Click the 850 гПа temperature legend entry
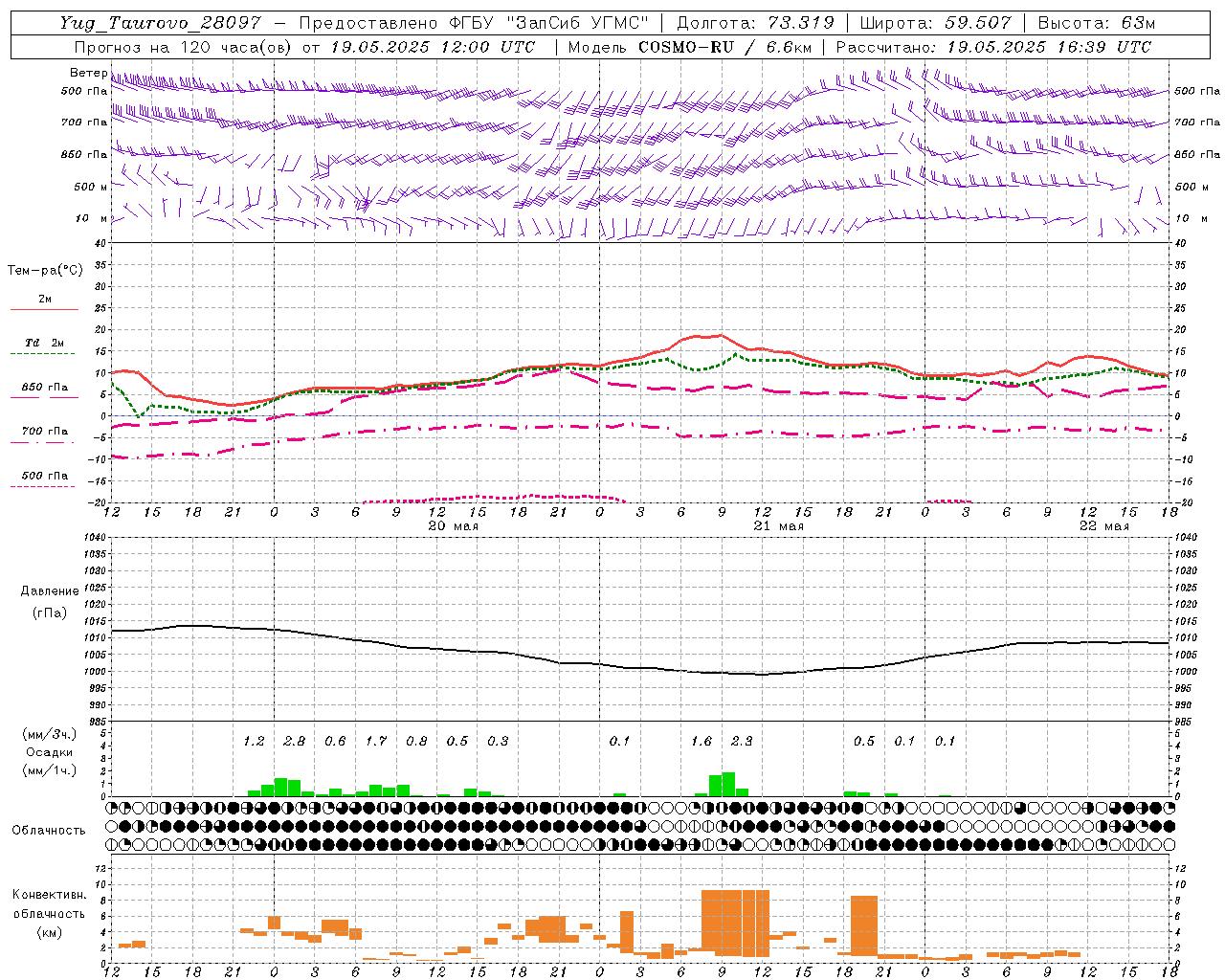Screen dimensions: 1225x980 [x=45, y=388]
